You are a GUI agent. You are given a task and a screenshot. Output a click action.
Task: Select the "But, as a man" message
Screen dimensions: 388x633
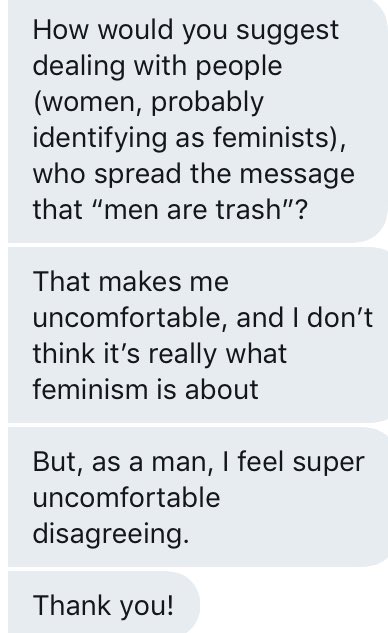coord(198,497)
